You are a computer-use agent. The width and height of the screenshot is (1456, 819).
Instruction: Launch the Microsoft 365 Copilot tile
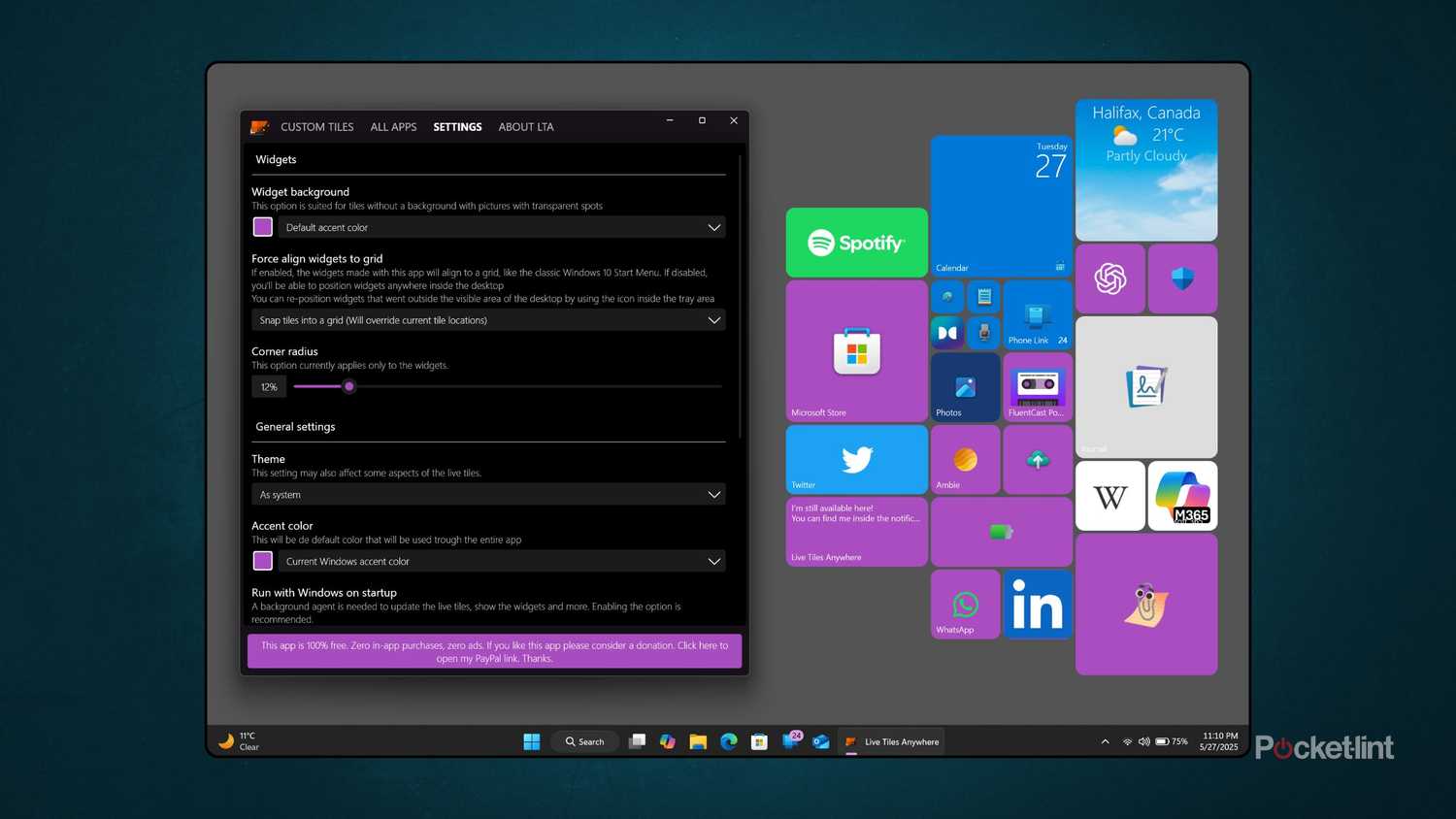coord(1181,496)
